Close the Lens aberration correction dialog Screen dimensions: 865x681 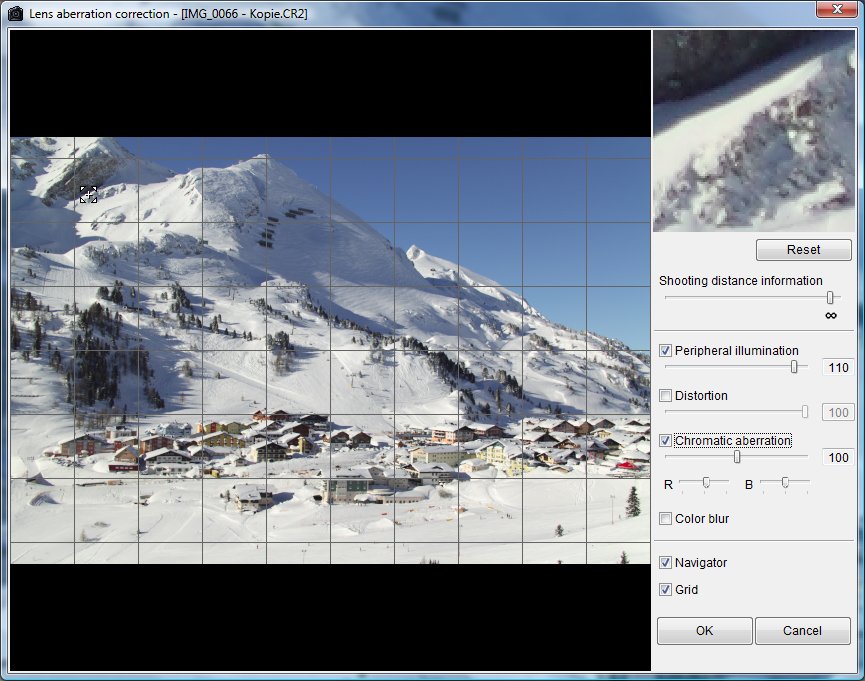click(x=835, y=10)
